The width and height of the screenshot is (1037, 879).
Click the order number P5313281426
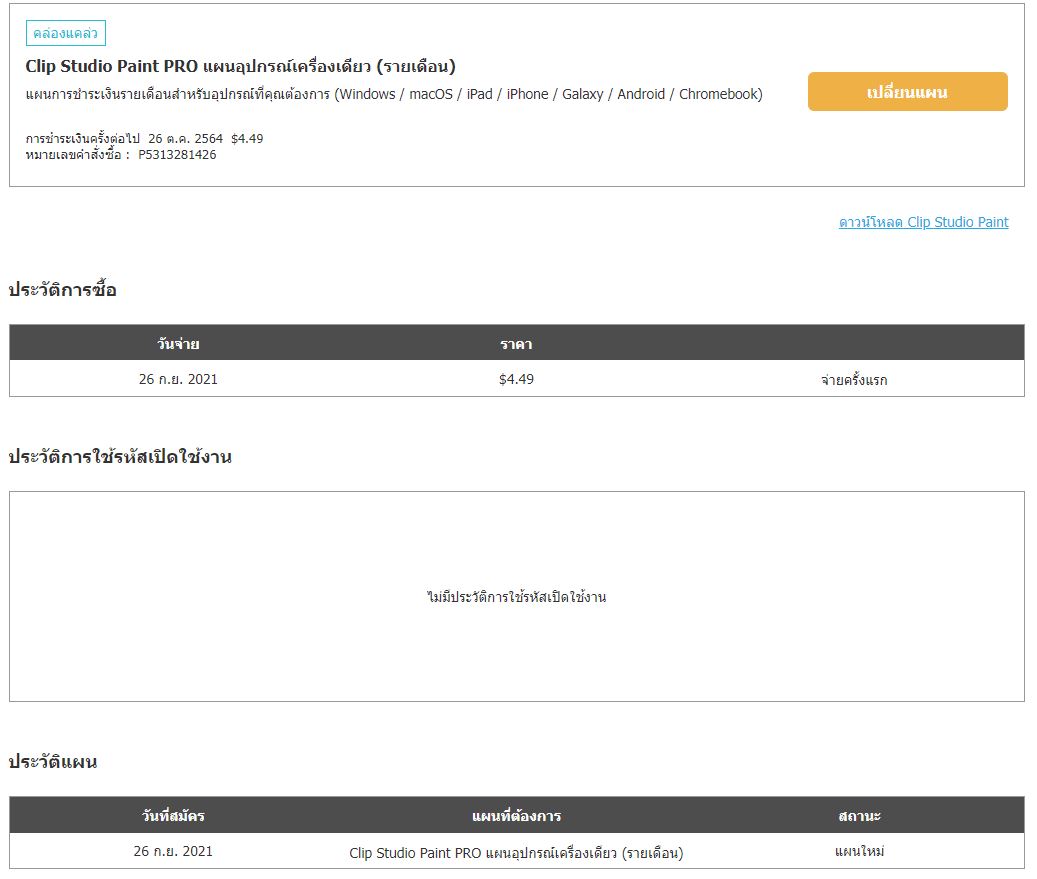click(x=177, y=155)
